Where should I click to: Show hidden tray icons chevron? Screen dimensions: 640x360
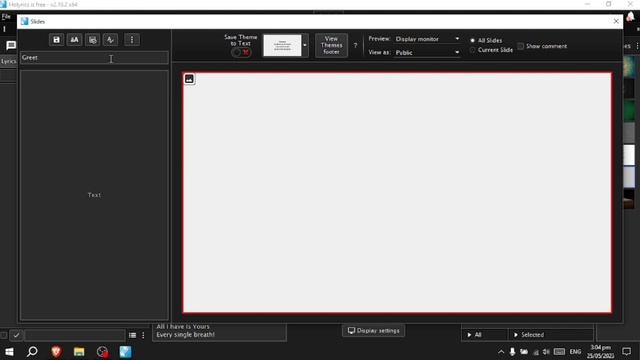[501, 351]
